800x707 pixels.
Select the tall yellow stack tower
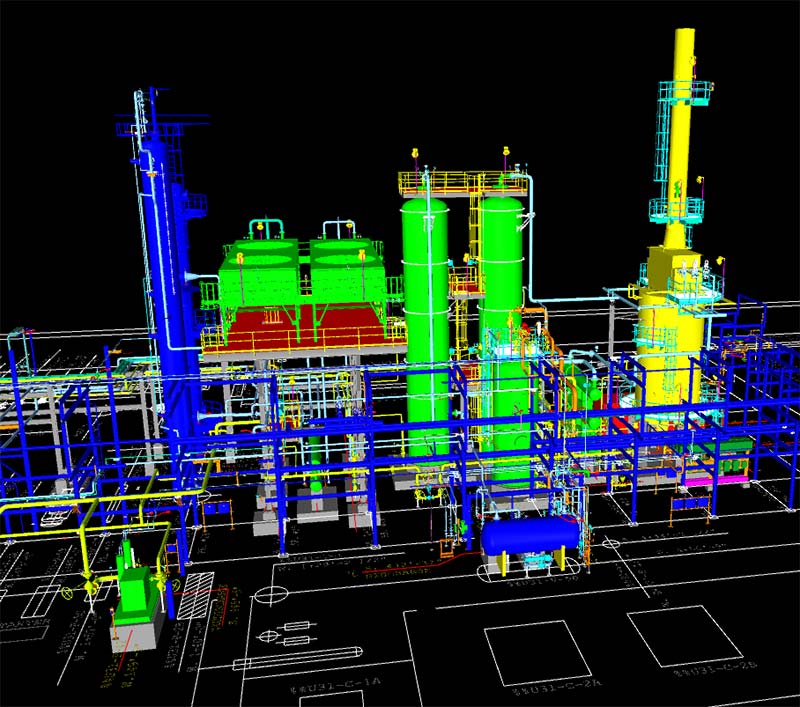click(683, 130)
